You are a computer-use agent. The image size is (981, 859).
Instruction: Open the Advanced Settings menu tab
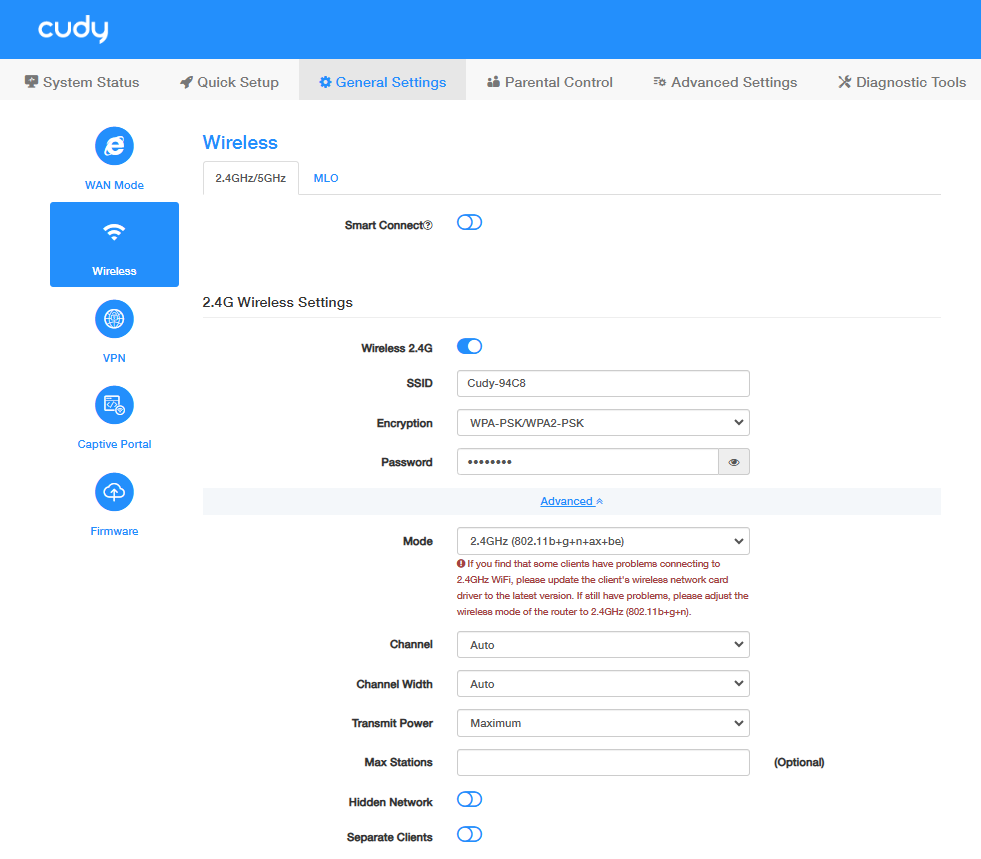point(725,82)
